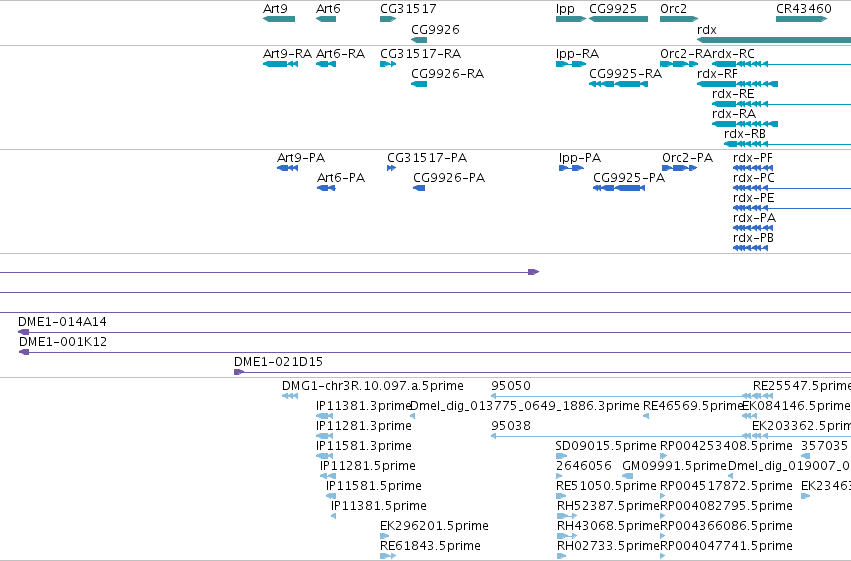The image size is (851, 561).
Task: Select the RE46569.5prime EST
Action: [x=646, y=416]
